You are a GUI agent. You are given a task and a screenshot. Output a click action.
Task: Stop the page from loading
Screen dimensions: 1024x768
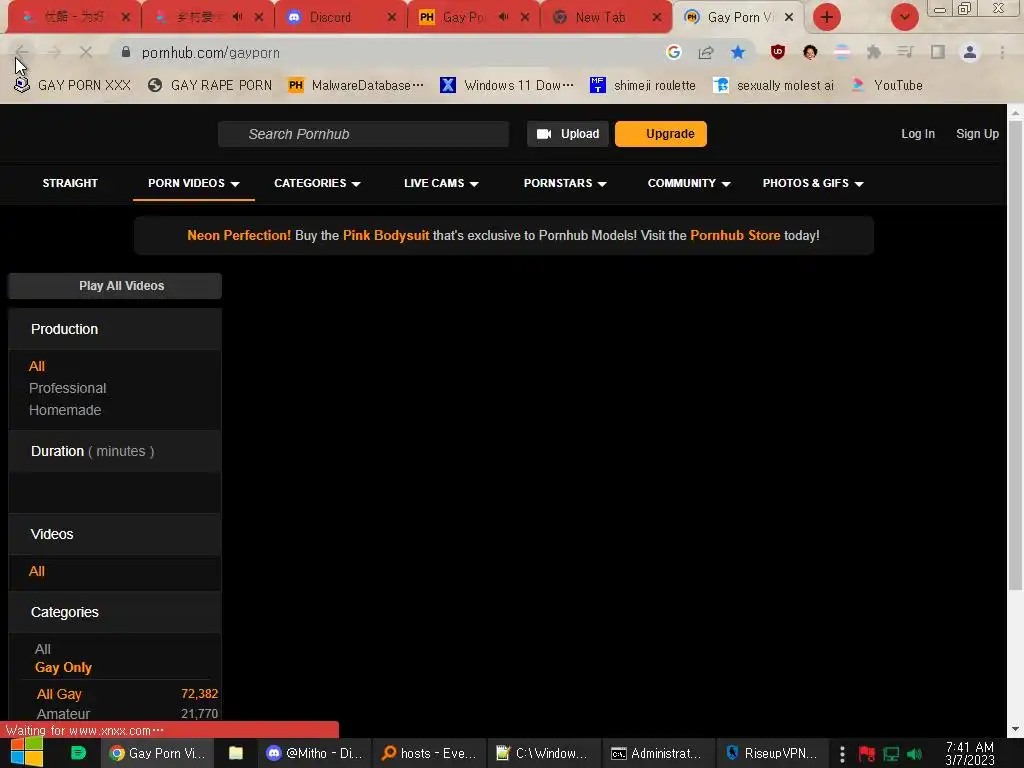(x=86, y=52)
